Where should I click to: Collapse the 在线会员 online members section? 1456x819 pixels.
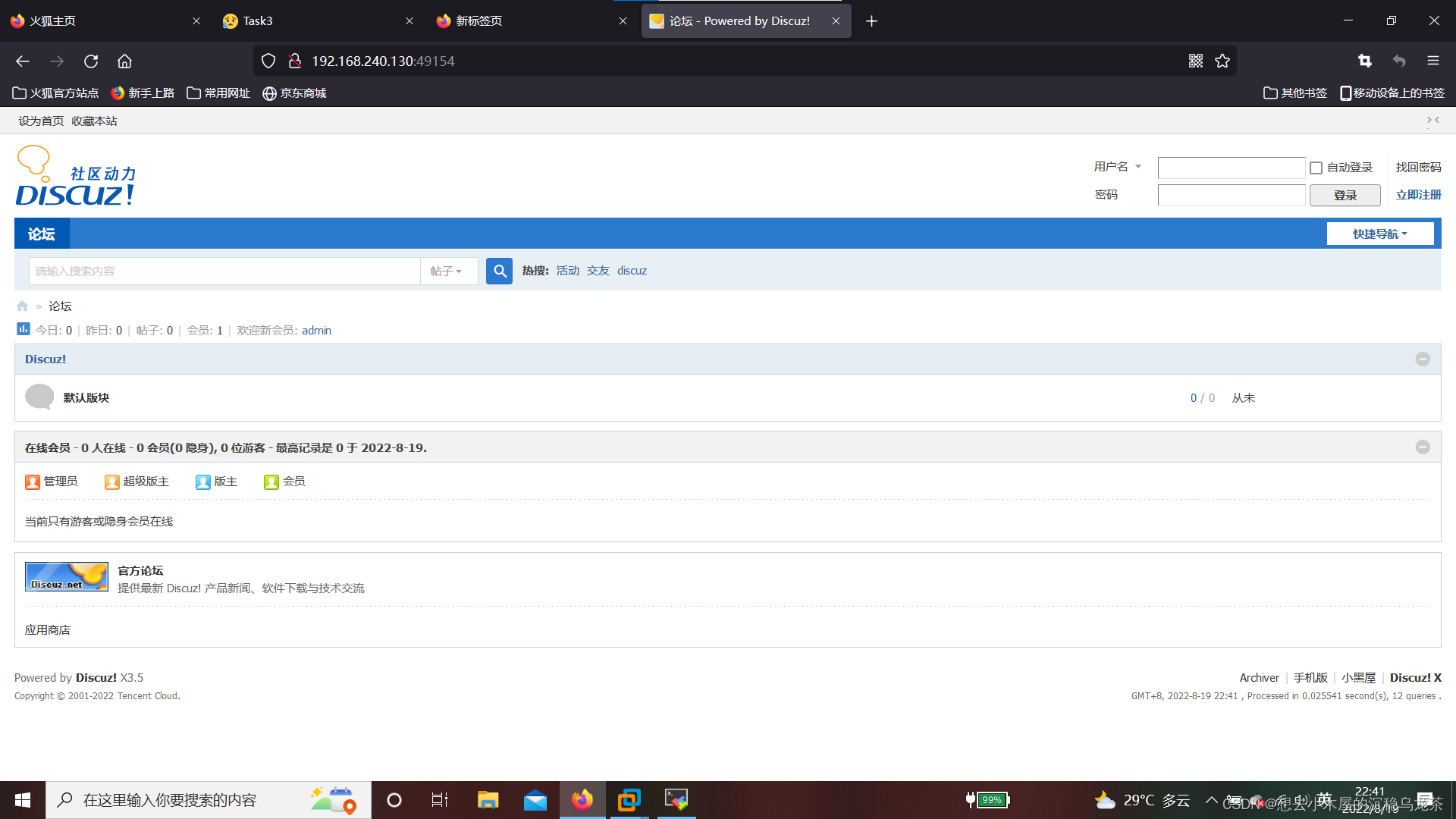tap(1423, 447)
